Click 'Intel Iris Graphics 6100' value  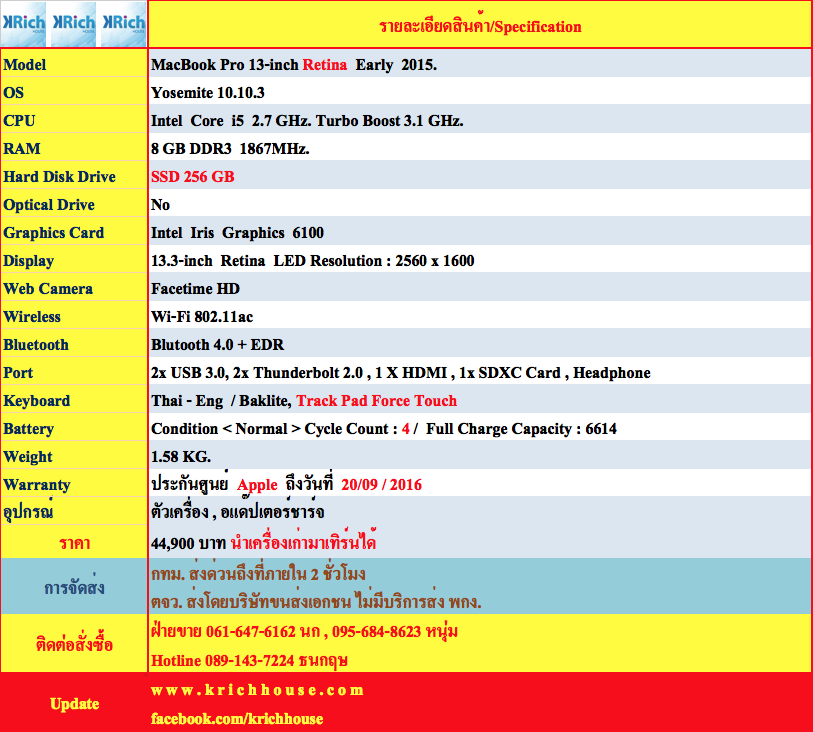237,233
